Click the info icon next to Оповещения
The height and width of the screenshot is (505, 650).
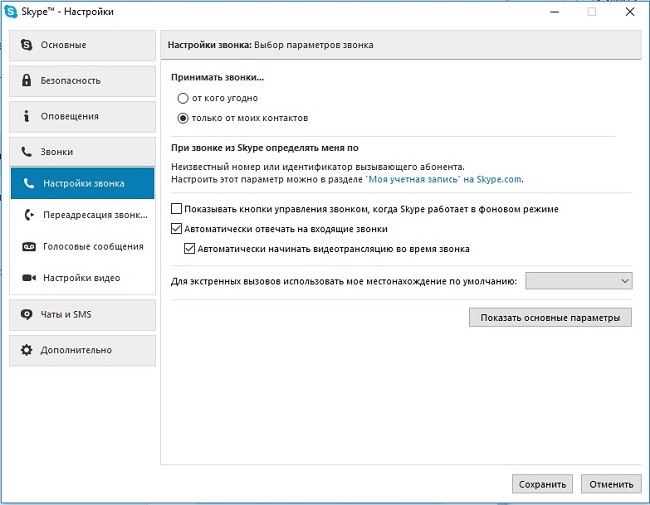(27, 116)
